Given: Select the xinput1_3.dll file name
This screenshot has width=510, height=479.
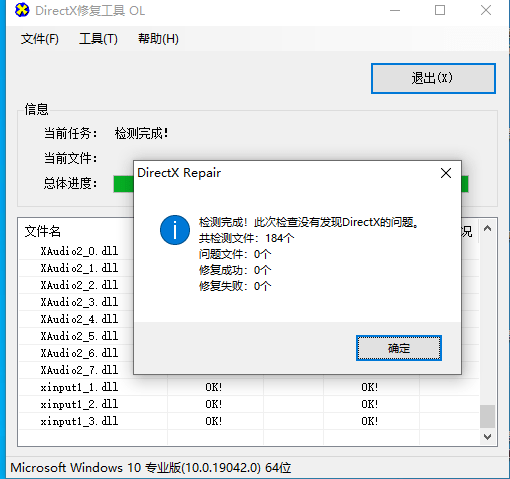Looking at the screenshot, I should tap(79, 421).
